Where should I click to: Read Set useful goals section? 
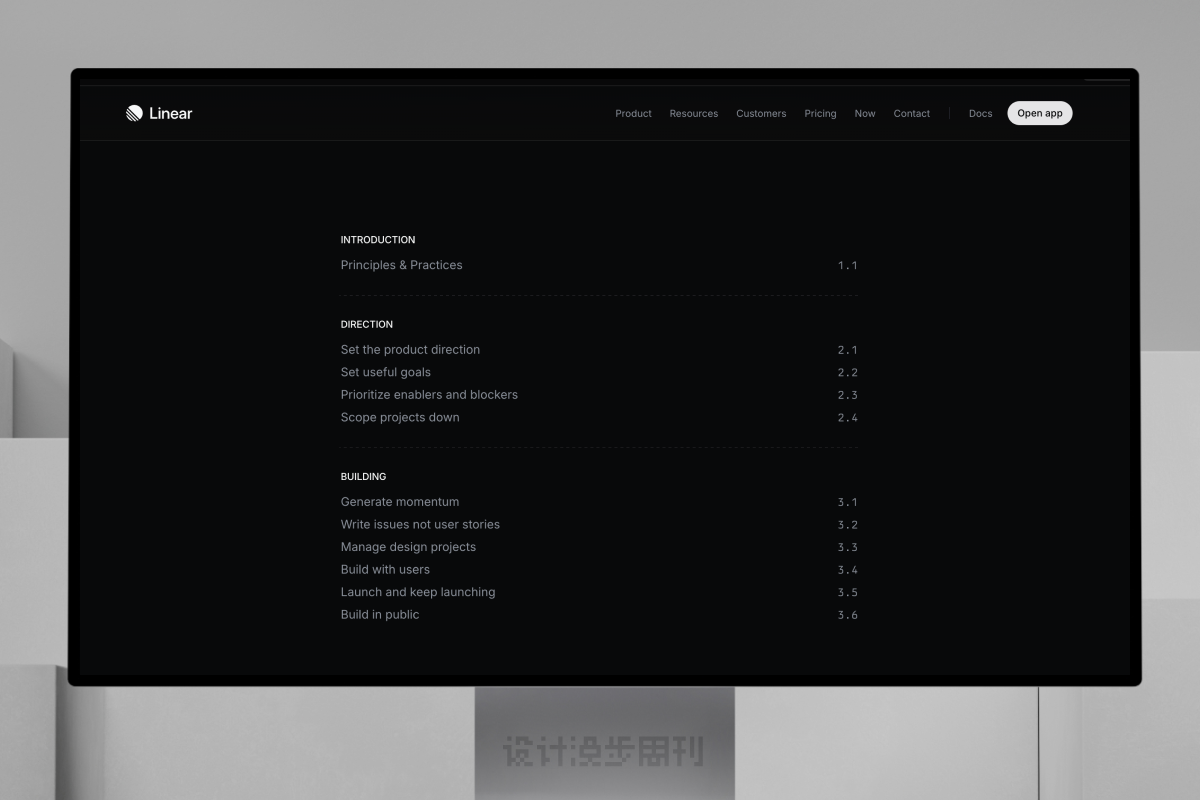(599, 372)
